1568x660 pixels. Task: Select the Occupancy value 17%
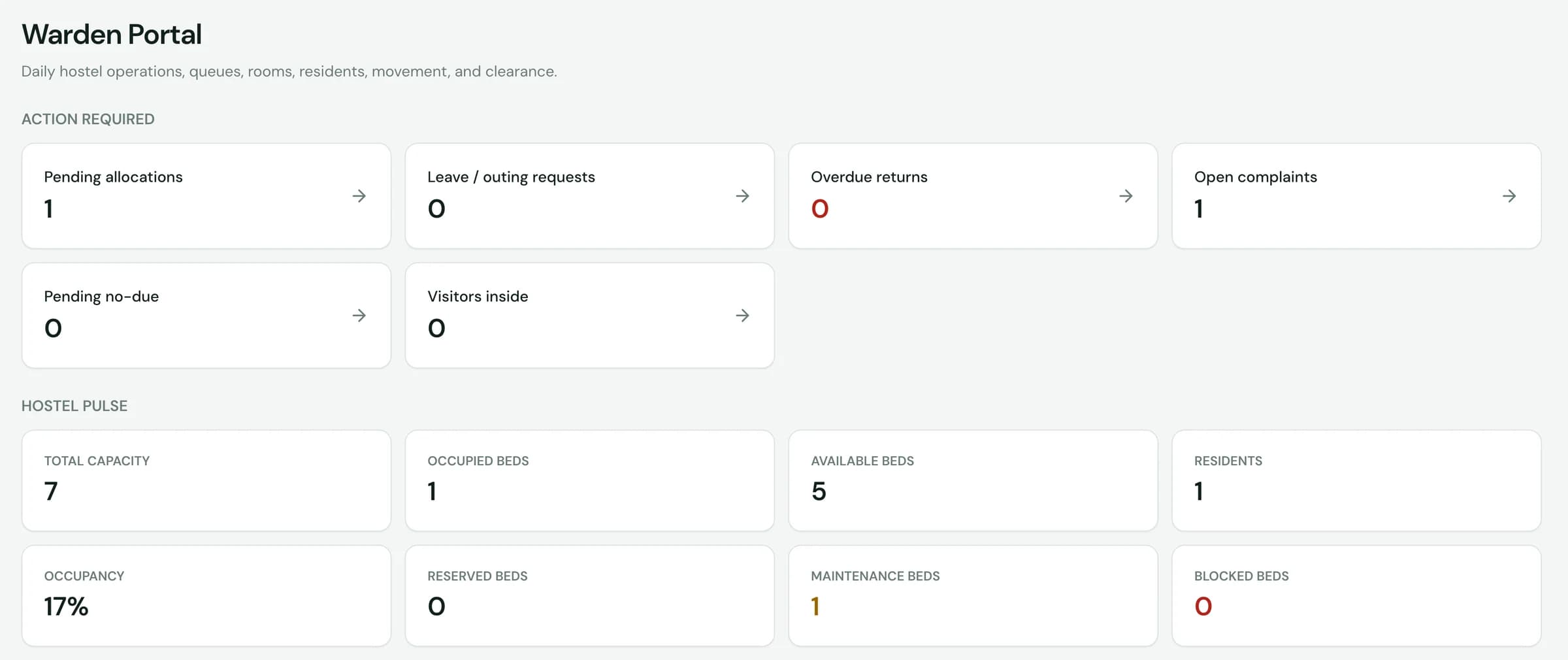[66, 607]
